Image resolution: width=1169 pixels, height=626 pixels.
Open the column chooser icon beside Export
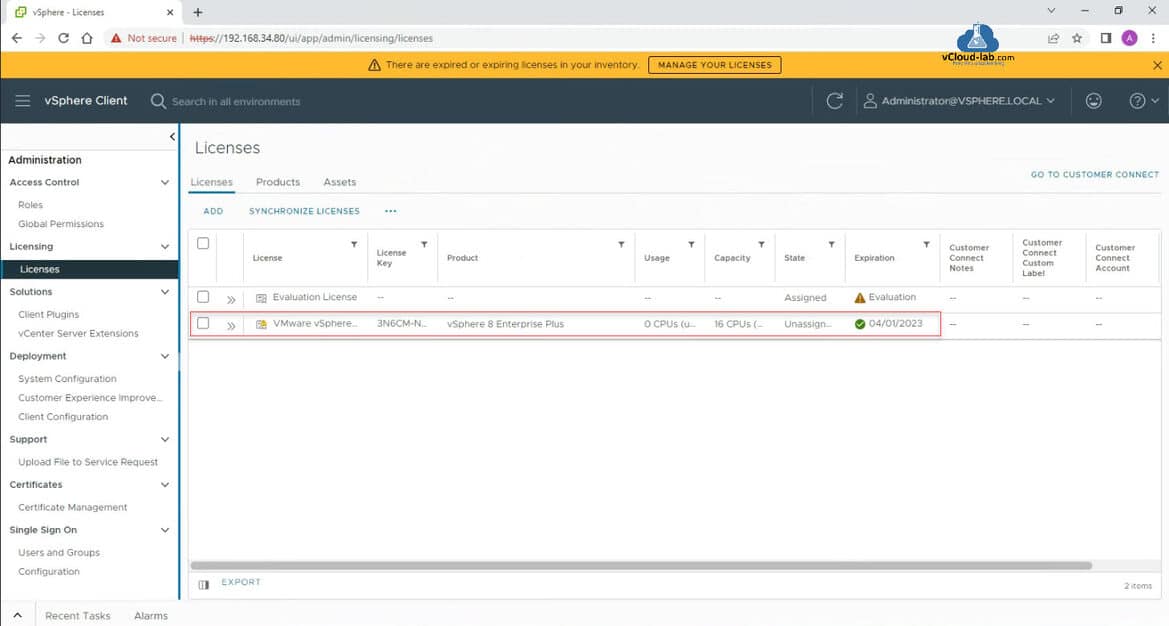[x=204, y=584]
